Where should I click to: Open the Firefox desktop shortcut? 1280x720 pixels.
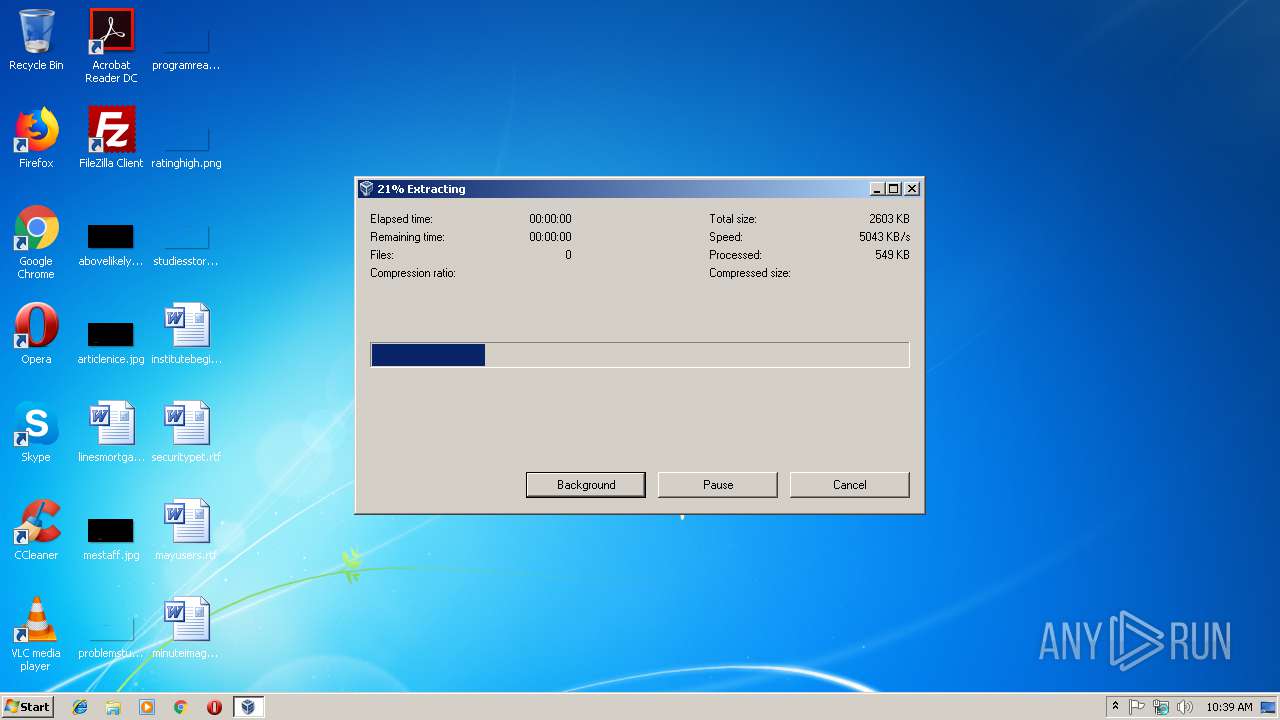point(36,138)
